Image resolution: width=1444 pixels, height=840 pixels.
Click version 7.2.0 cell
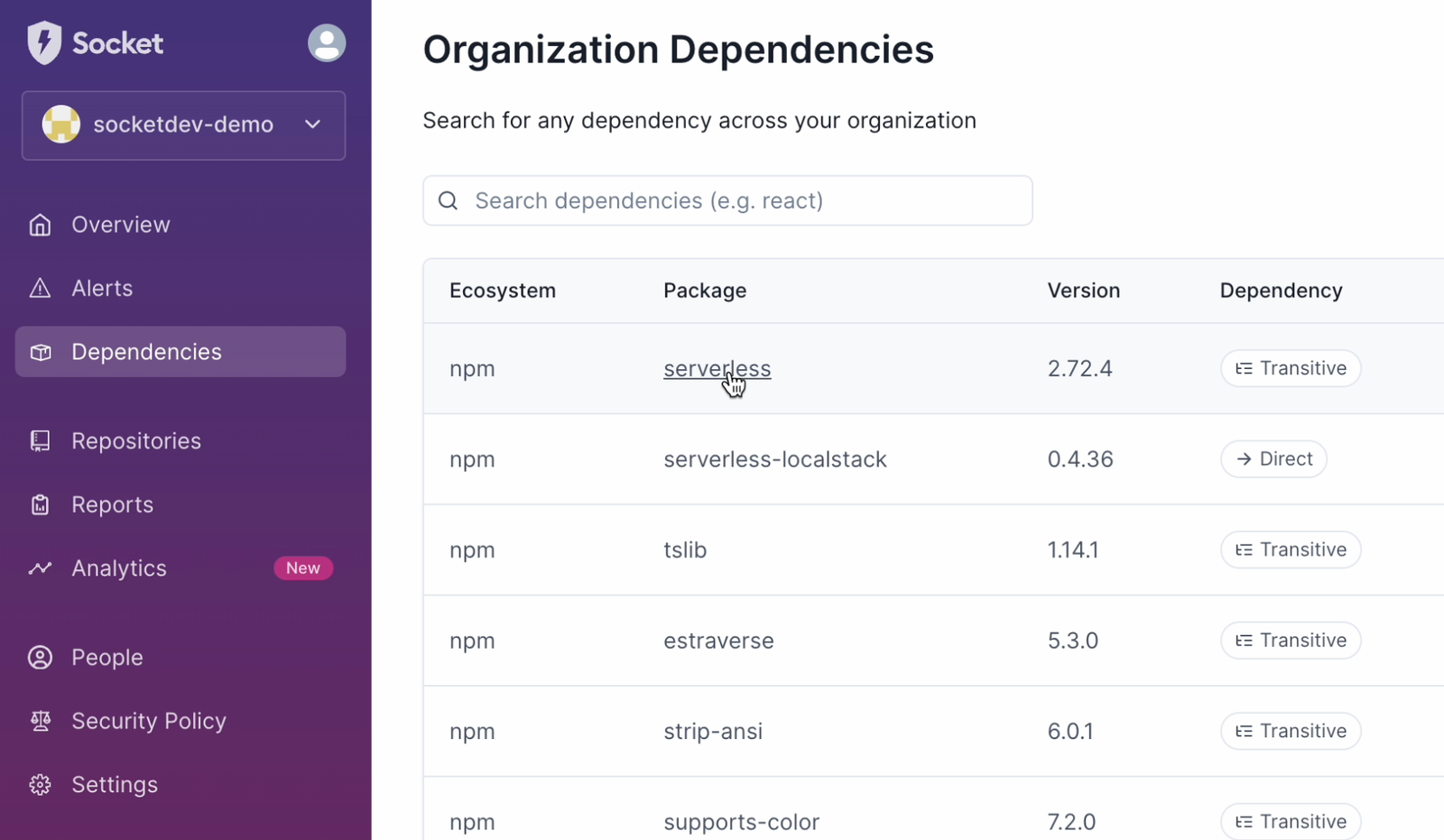click(1071, 822)
